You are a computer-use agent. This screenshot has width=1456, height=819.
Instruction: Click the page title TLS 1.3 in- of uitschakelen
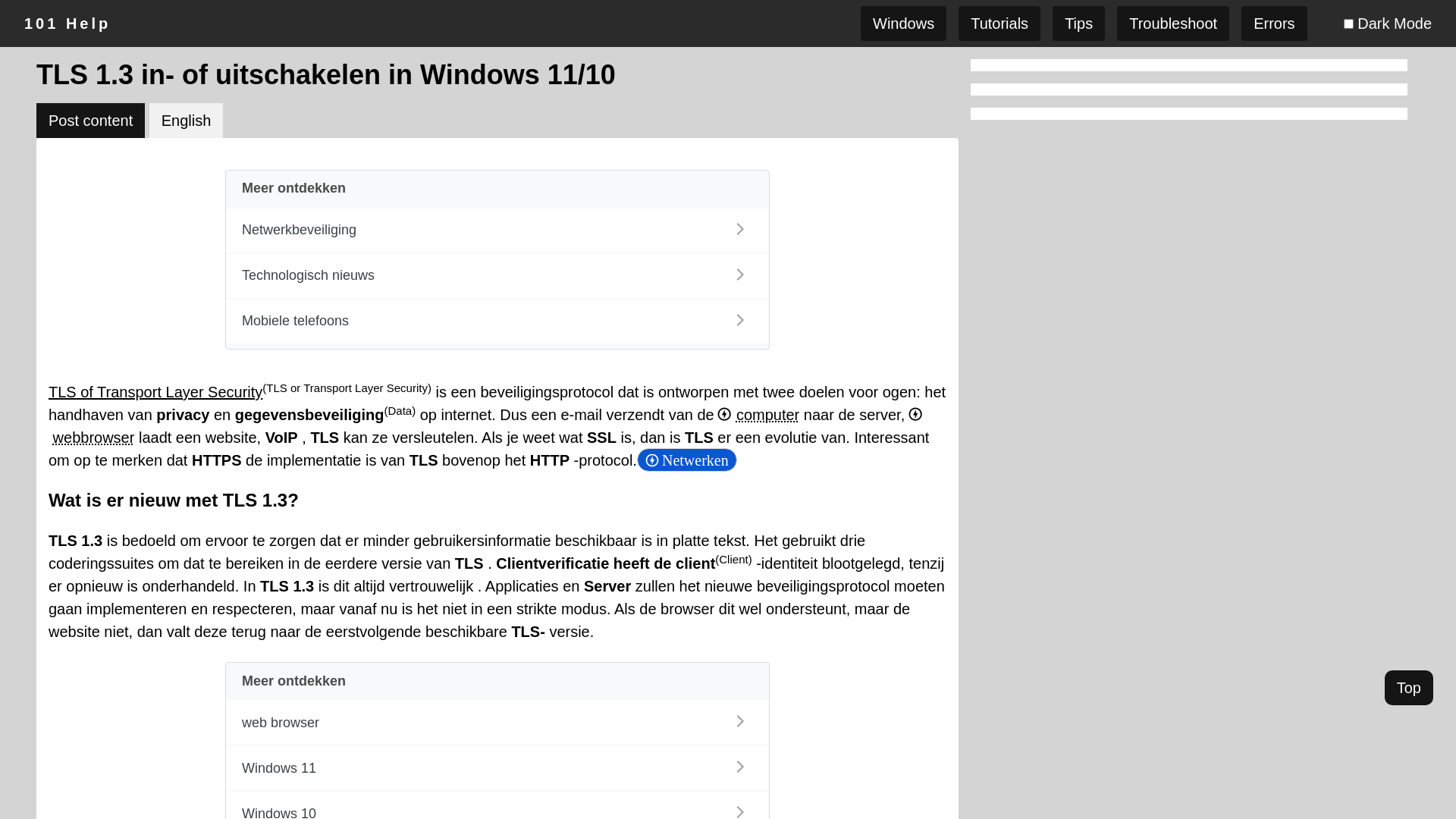pos(326,74)
